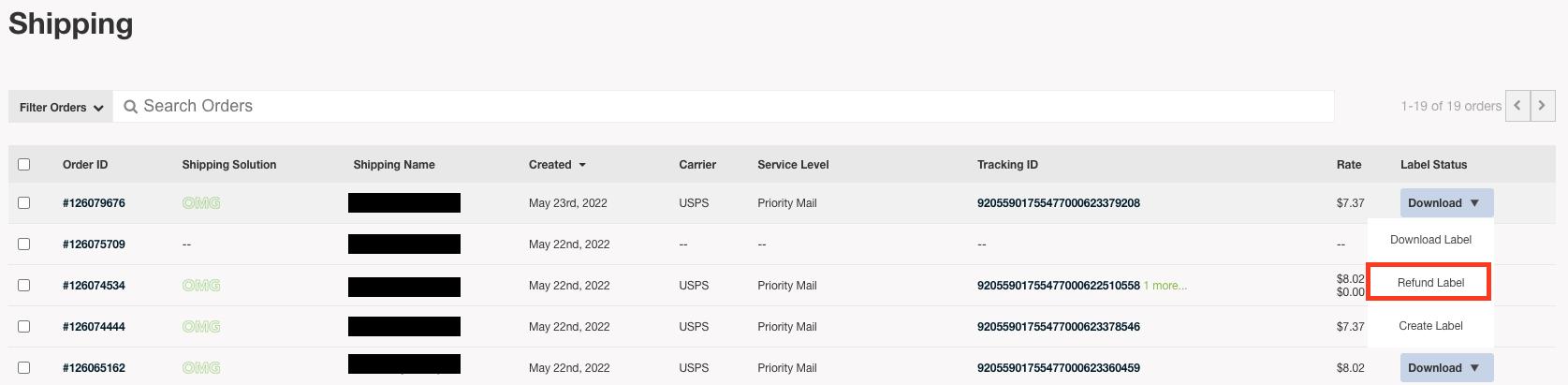This screenshot has width=1568, height=385.
Task: Go to the previous page of orders
Action: tap(1517, 106)
